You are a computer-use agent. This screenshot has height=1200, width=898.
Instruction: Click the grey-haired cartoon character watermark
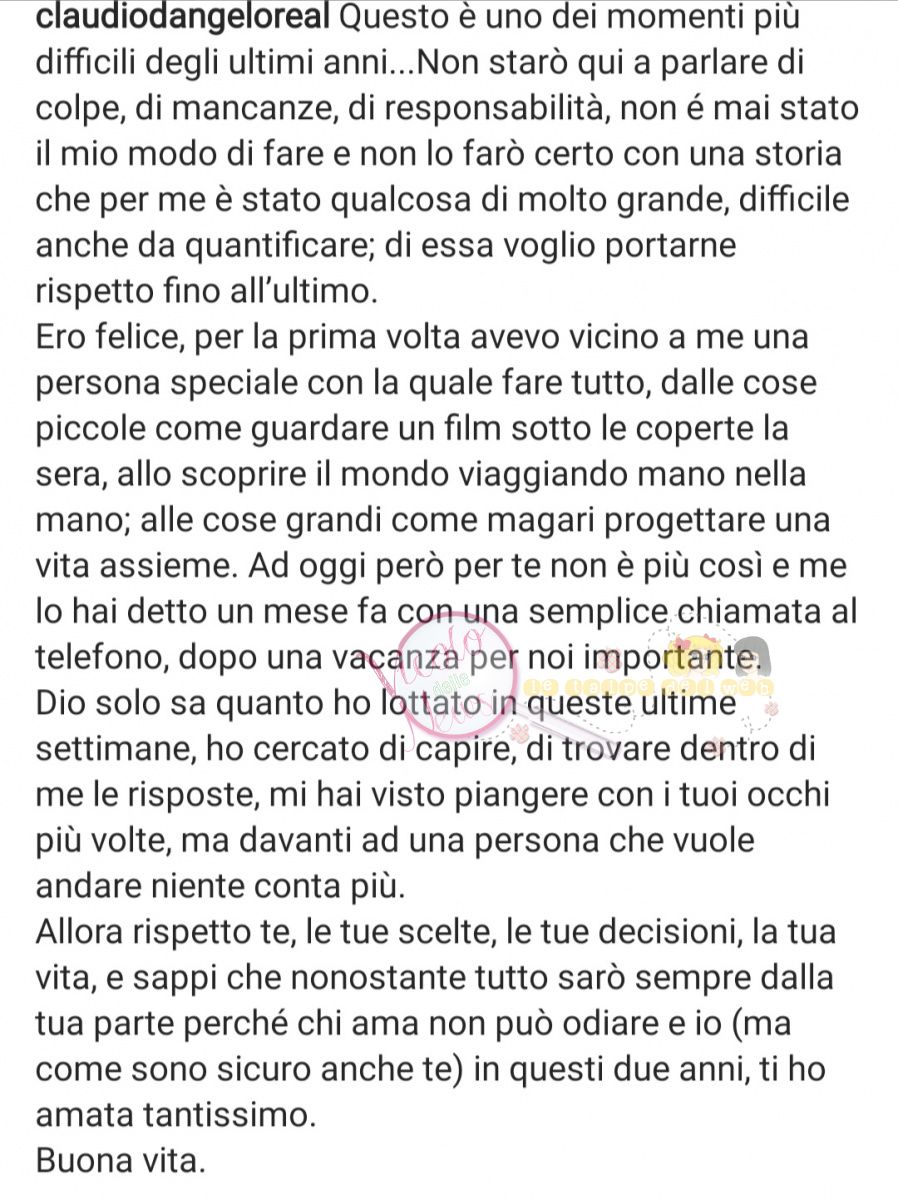[750, 655]
